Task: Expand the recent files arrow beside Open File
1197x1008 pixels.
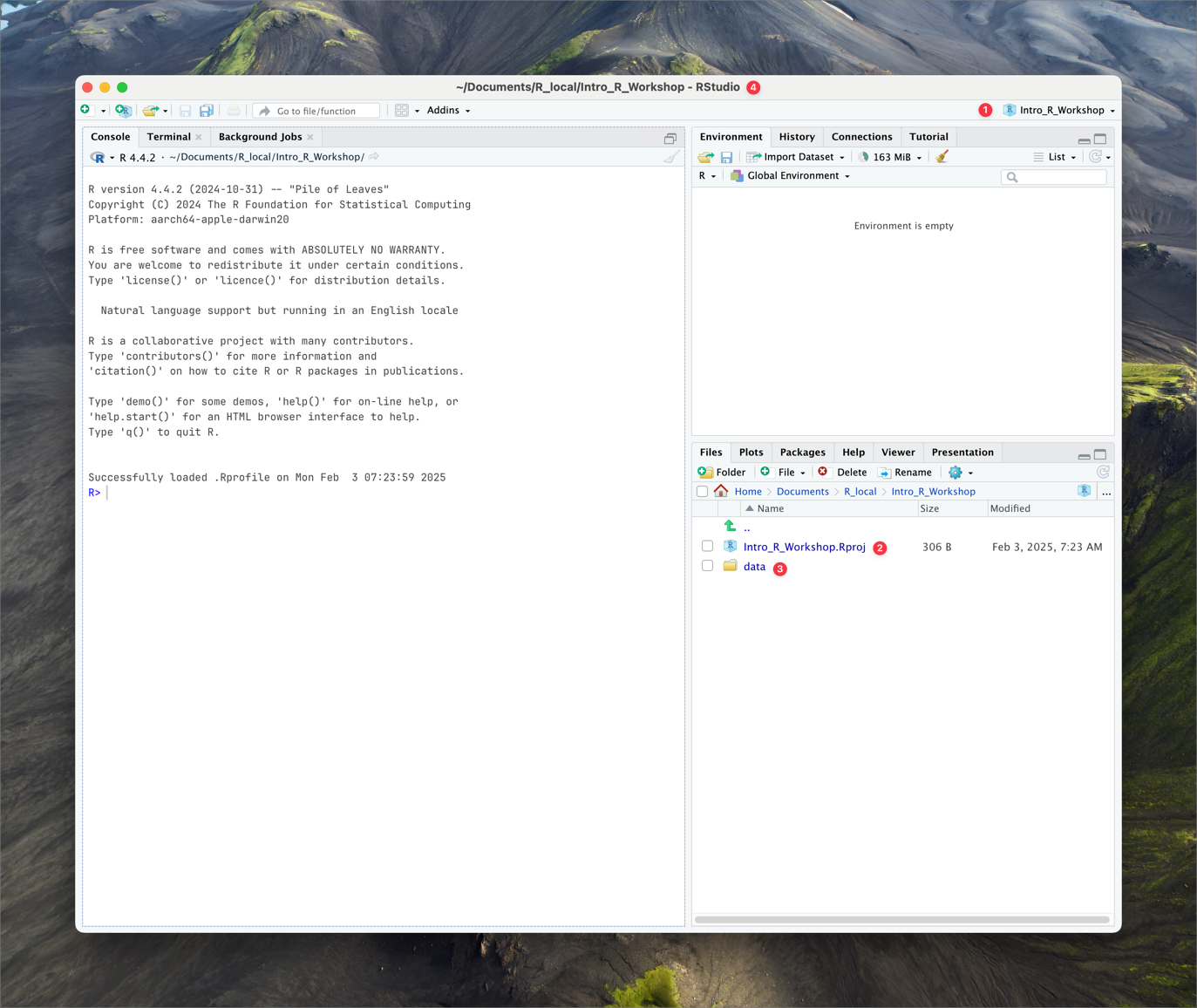Action: coord(166,111)
